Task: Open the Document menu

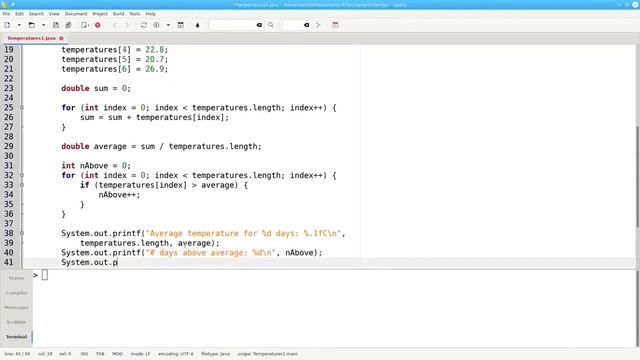Action: click(x=76, y=13)
